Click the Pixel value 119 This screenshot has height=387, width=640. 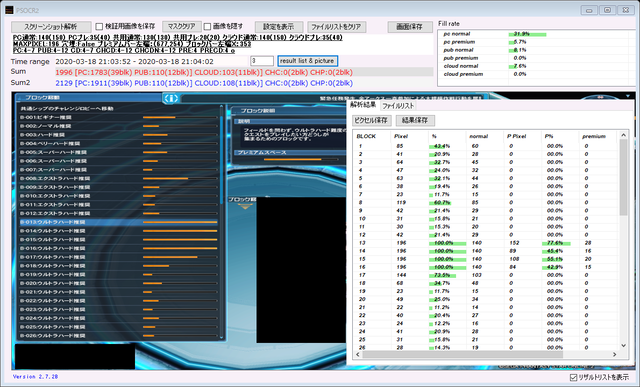[401, 202]
